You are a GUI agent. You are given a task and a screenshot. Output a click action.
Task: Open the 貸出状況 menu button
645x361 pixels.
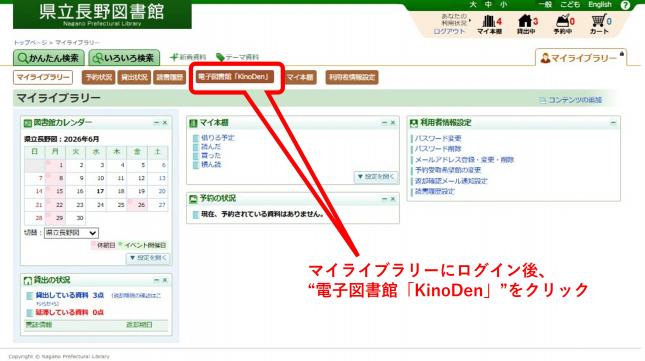coord(134,77)
